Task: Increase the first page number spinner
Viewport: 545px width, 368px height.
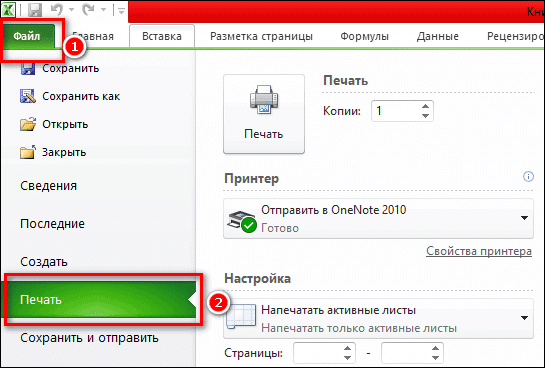Action: point(348,349)
